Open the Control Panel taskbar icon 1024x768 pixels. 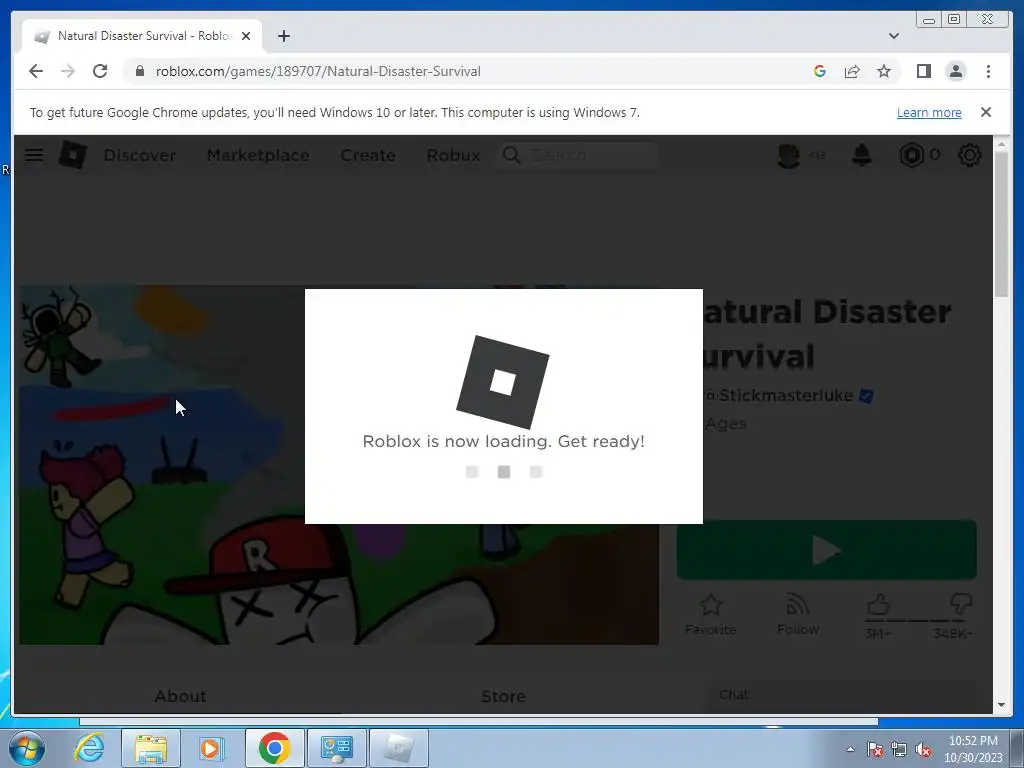click(x=336, y=748)
